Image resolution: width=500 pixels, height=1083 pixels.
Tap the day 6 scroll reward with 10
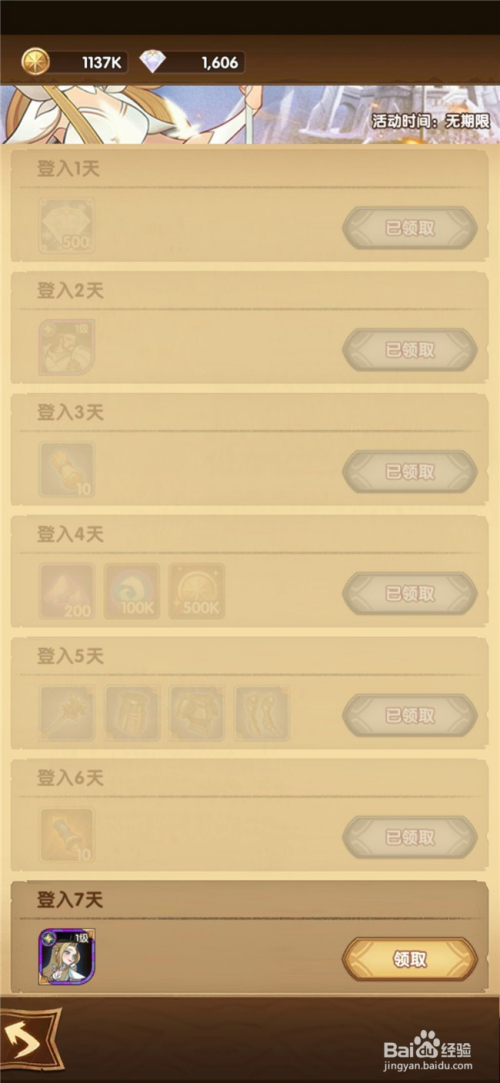click(x=66, y=835)
